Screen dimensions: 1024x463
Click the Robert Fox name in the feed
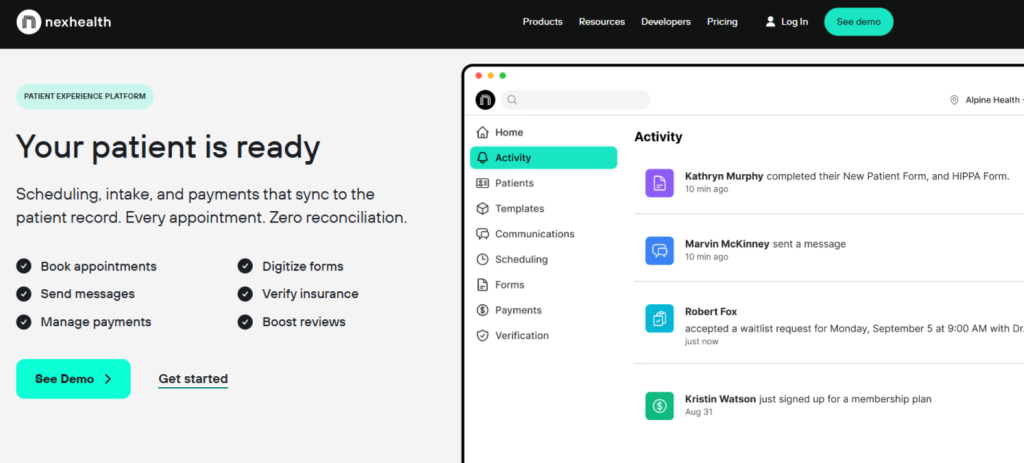coord(711,312)
